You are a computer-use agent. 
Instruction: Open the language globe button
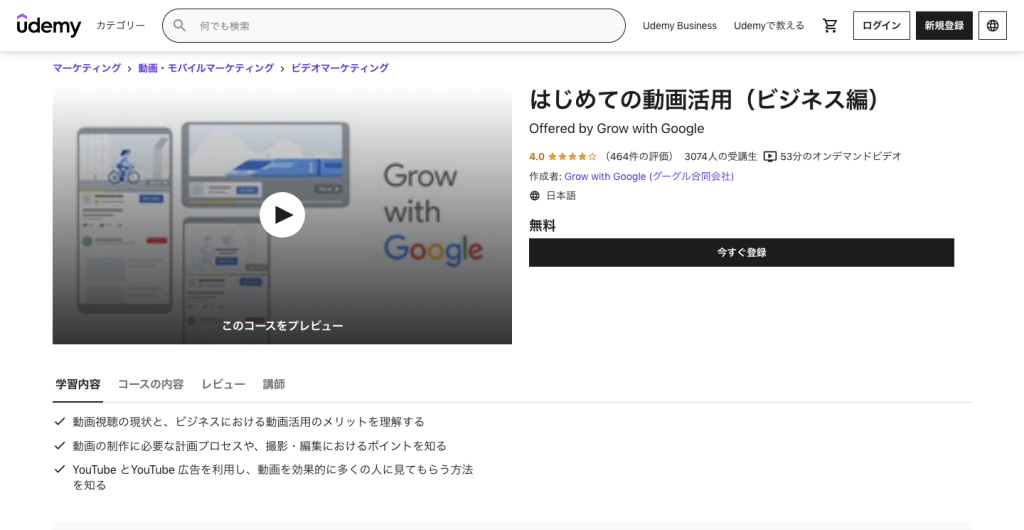pos(992,25)
